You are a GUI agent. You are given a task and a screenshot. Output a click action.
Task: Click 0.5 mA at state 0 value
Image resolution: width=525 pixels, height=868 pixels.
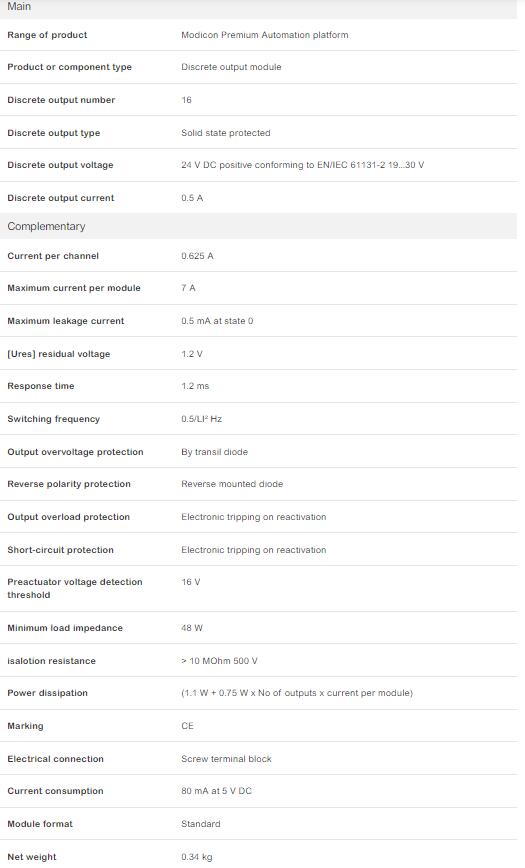[x=217, y=321]
